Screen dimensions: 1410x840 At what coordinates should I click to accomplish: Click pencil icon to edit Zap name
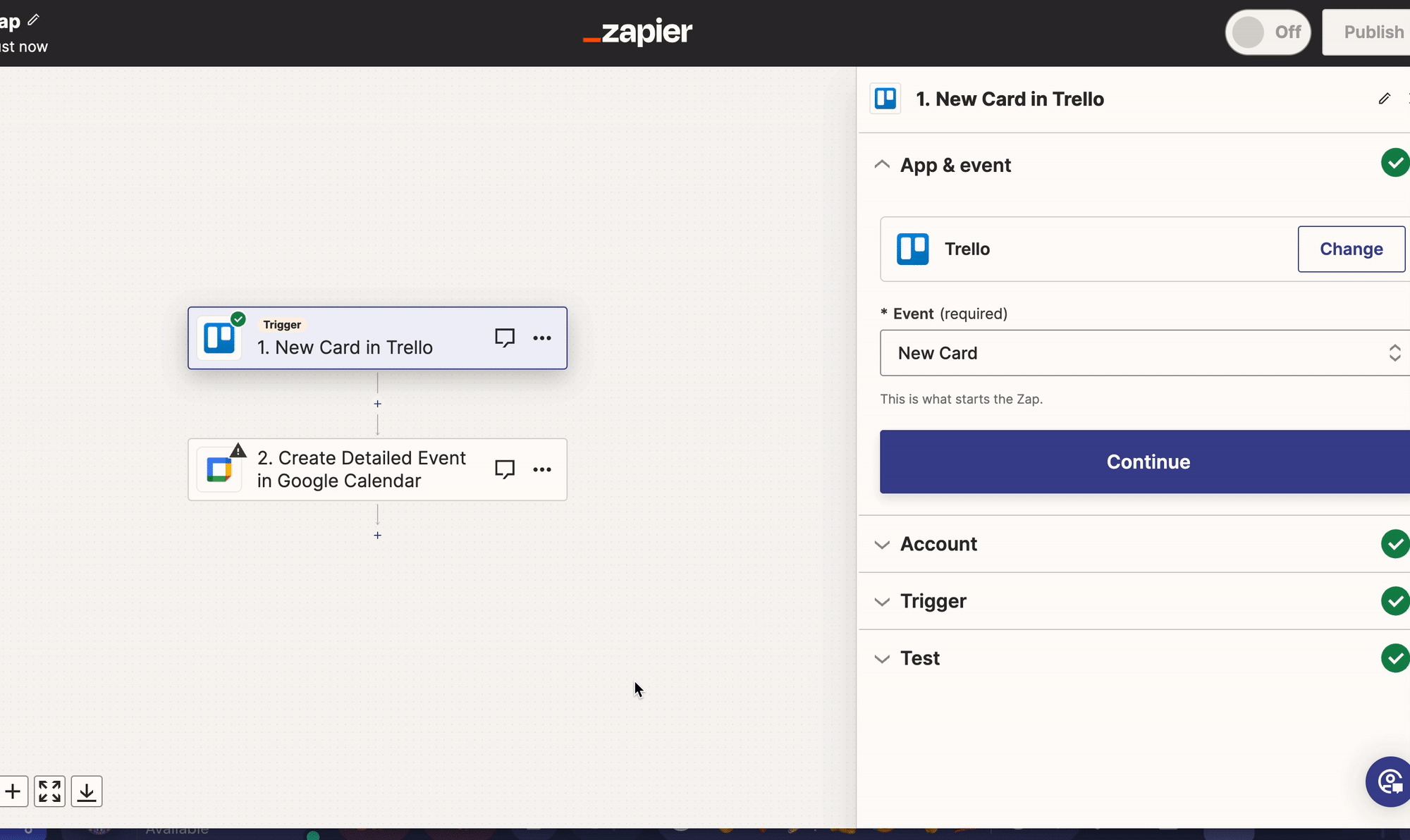tap(33, 20)
